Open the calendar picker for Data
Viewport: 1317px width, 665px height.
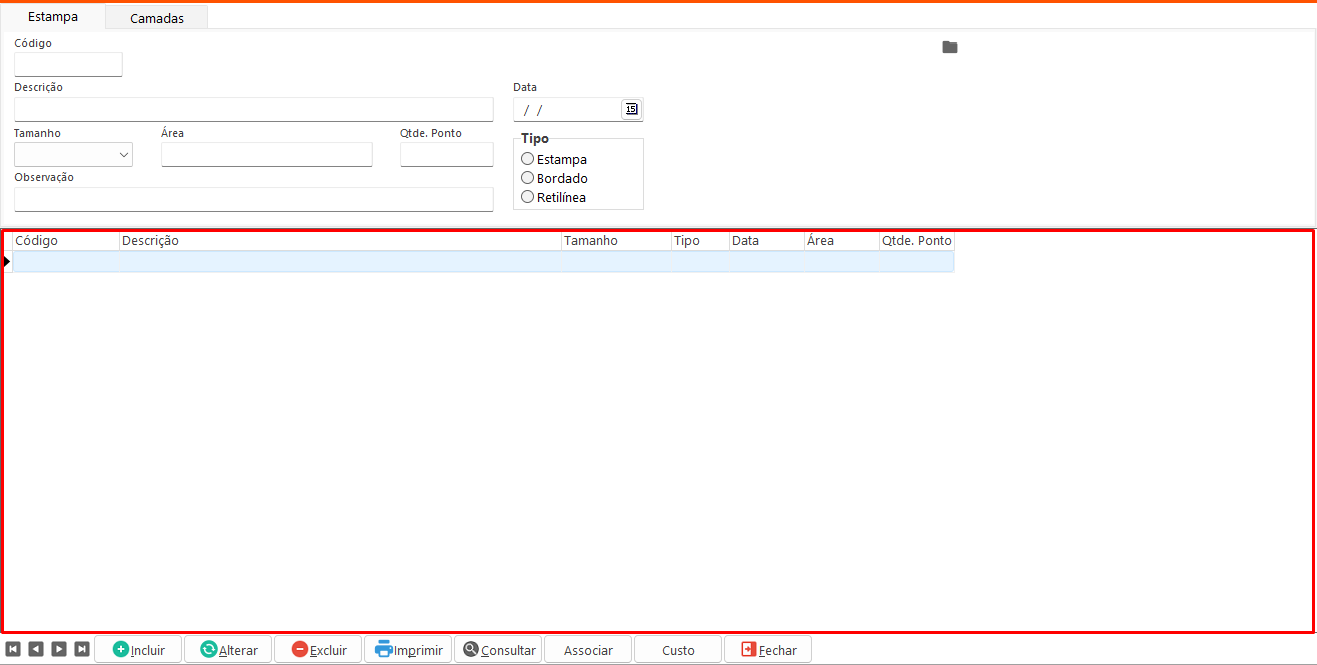click(x=631, y=109)
